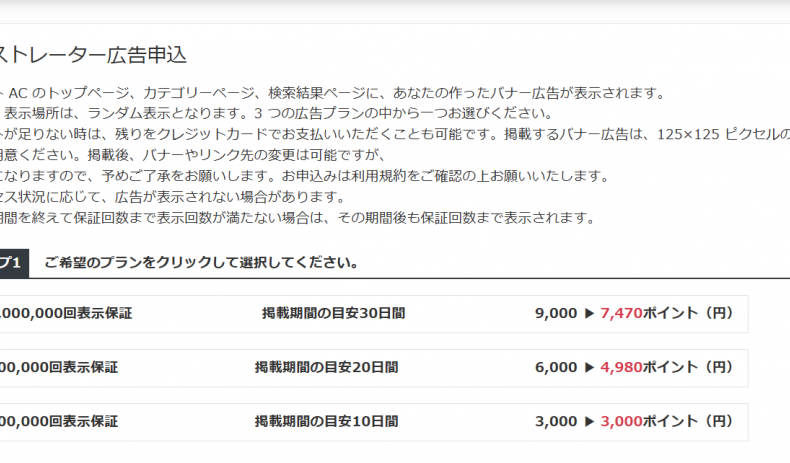Click the red 3,000 point price
Screen dimensions: 790x463
click(x=621, y=421)
